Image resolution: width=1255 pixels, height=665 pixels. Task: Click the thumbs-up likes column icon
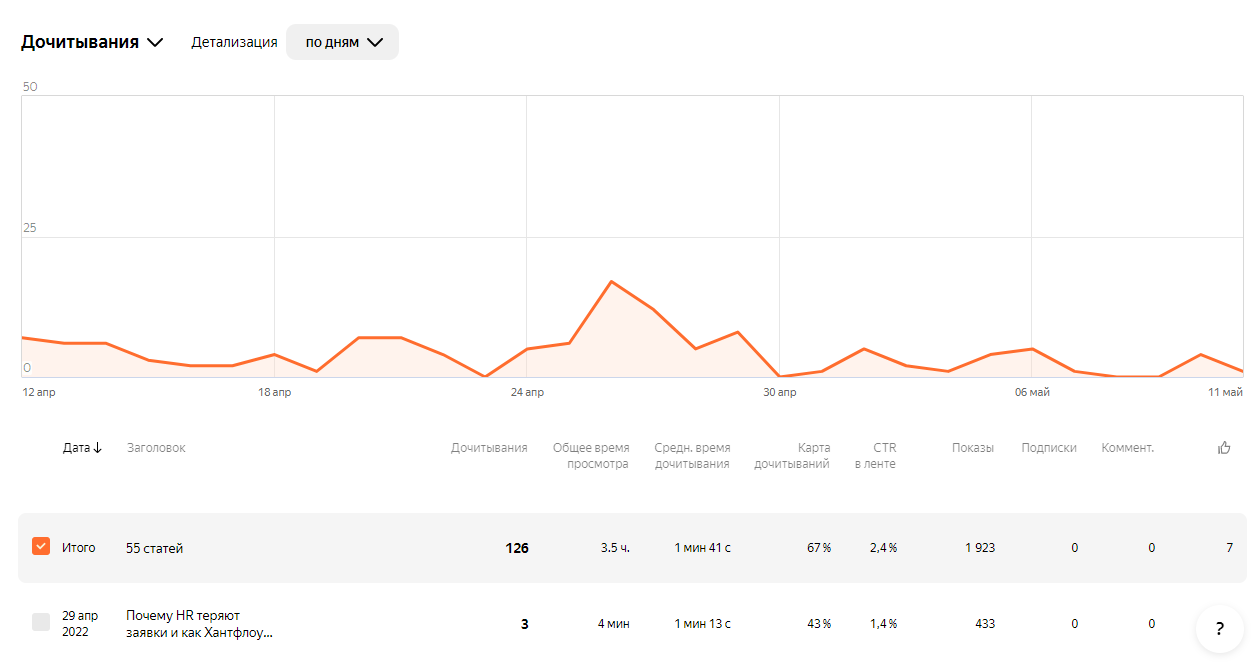(x=1224, y=448)
